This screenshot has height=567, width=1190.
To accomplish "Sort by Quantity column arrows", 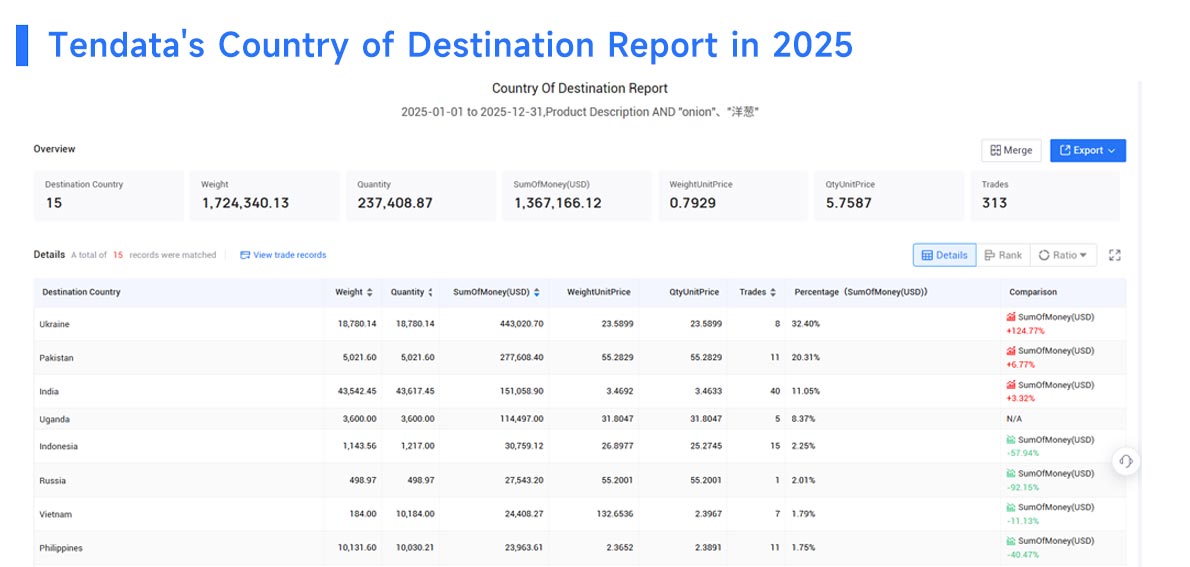I will [430, 292].
